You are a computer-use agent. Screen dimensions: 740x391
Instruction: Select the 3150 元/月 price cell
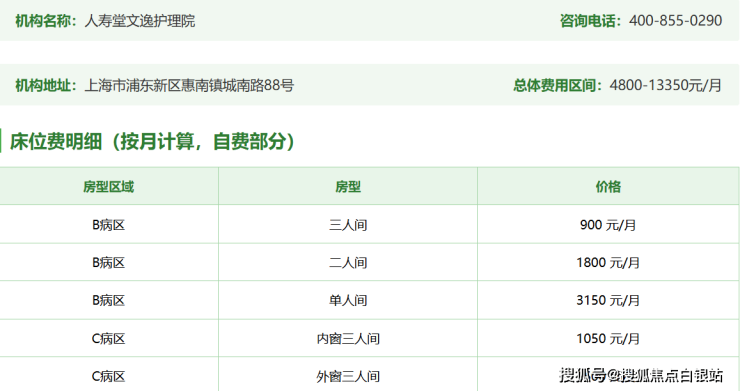pos(608,300)
